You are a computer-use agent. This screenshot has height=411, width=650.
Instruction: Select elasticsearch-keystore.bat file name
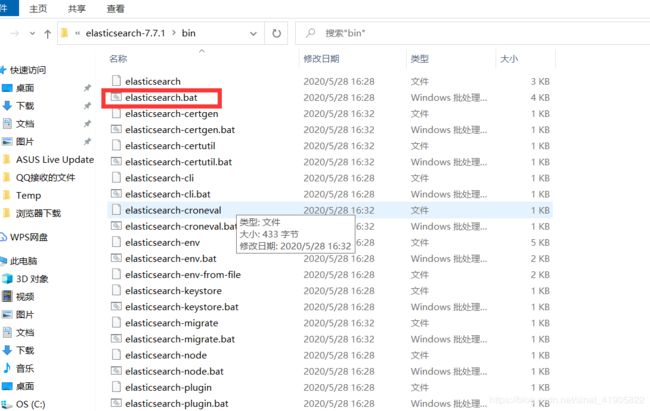[182, 307]
